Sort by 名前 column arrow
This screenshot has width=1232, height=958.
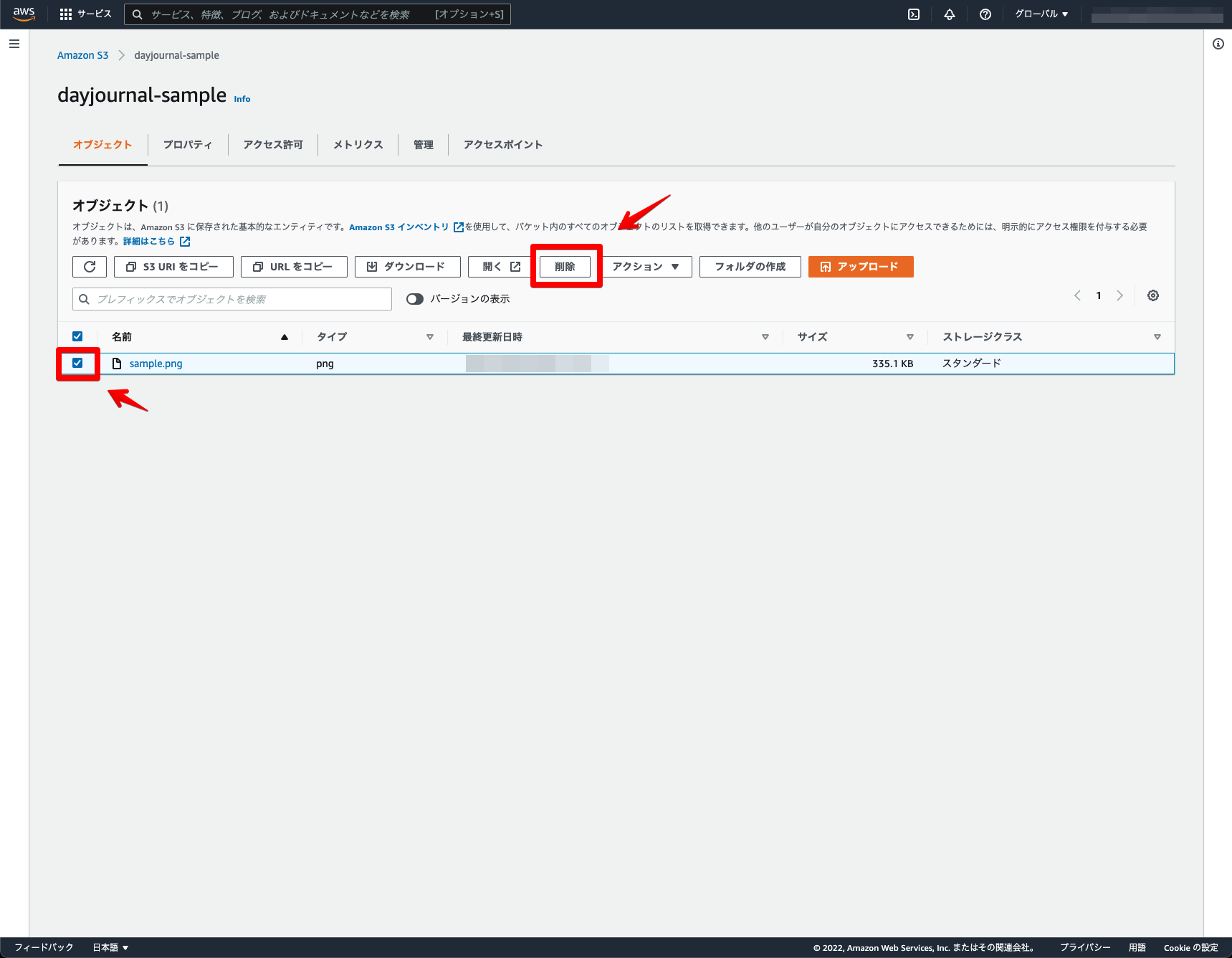(285, 337)
